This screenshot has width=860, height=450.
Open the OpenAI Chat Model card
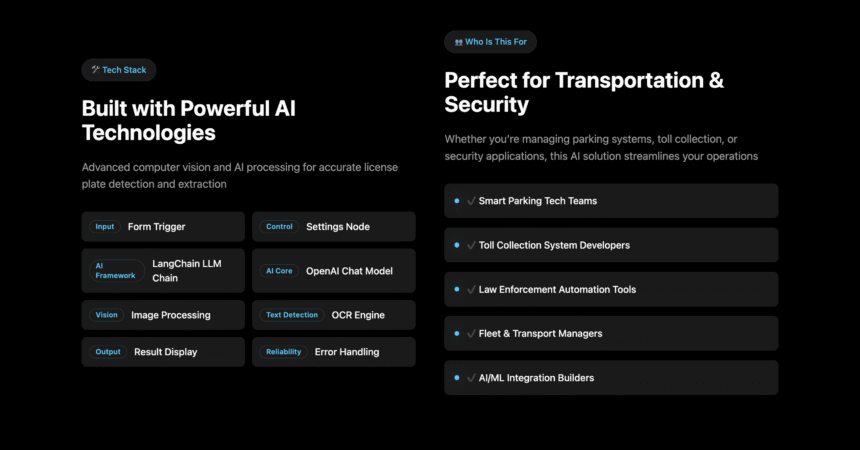coord(333,271)
